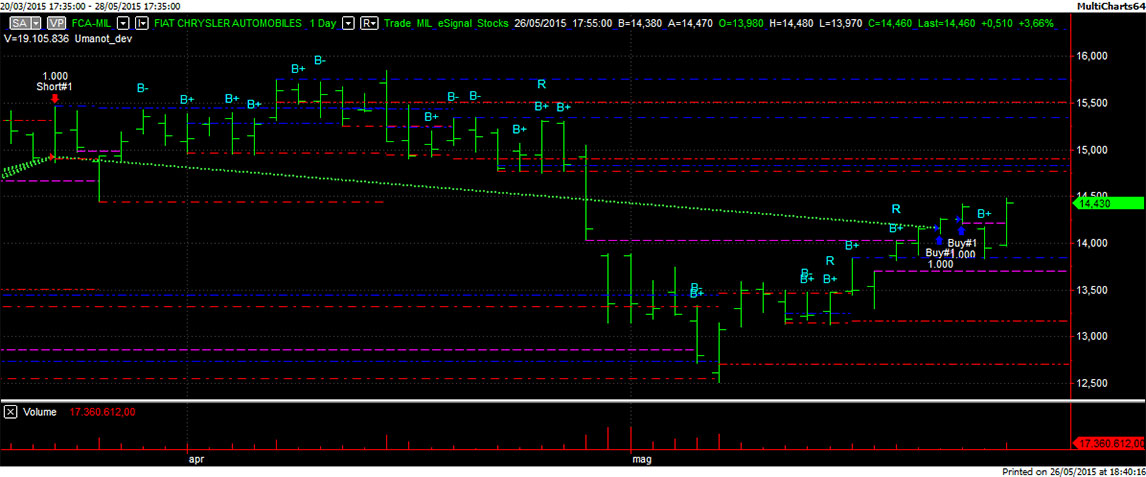Click the red Short#1 entry arrow
The image size is (1146, 477).
(54, 99)
